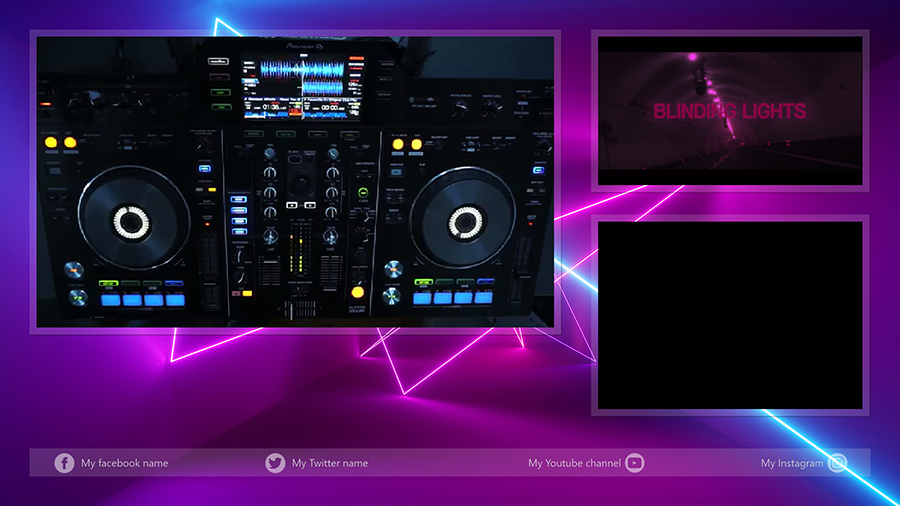The image size is (900, 506).
Task: Click the Twitter bird icon
Action: (275, 463)
